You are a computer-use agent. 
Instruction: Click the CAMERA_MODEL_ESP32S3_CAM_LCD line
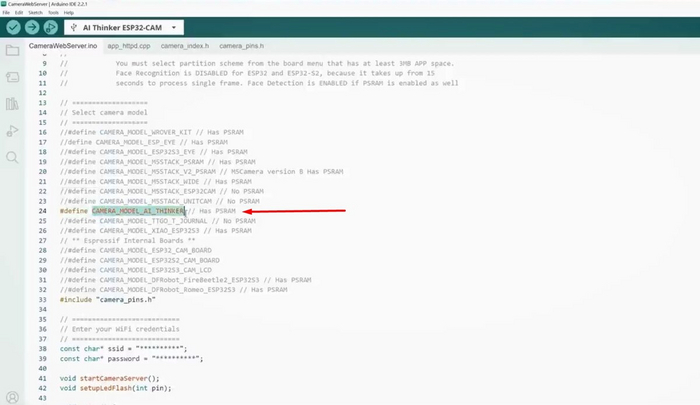click(x=136, y=270)
